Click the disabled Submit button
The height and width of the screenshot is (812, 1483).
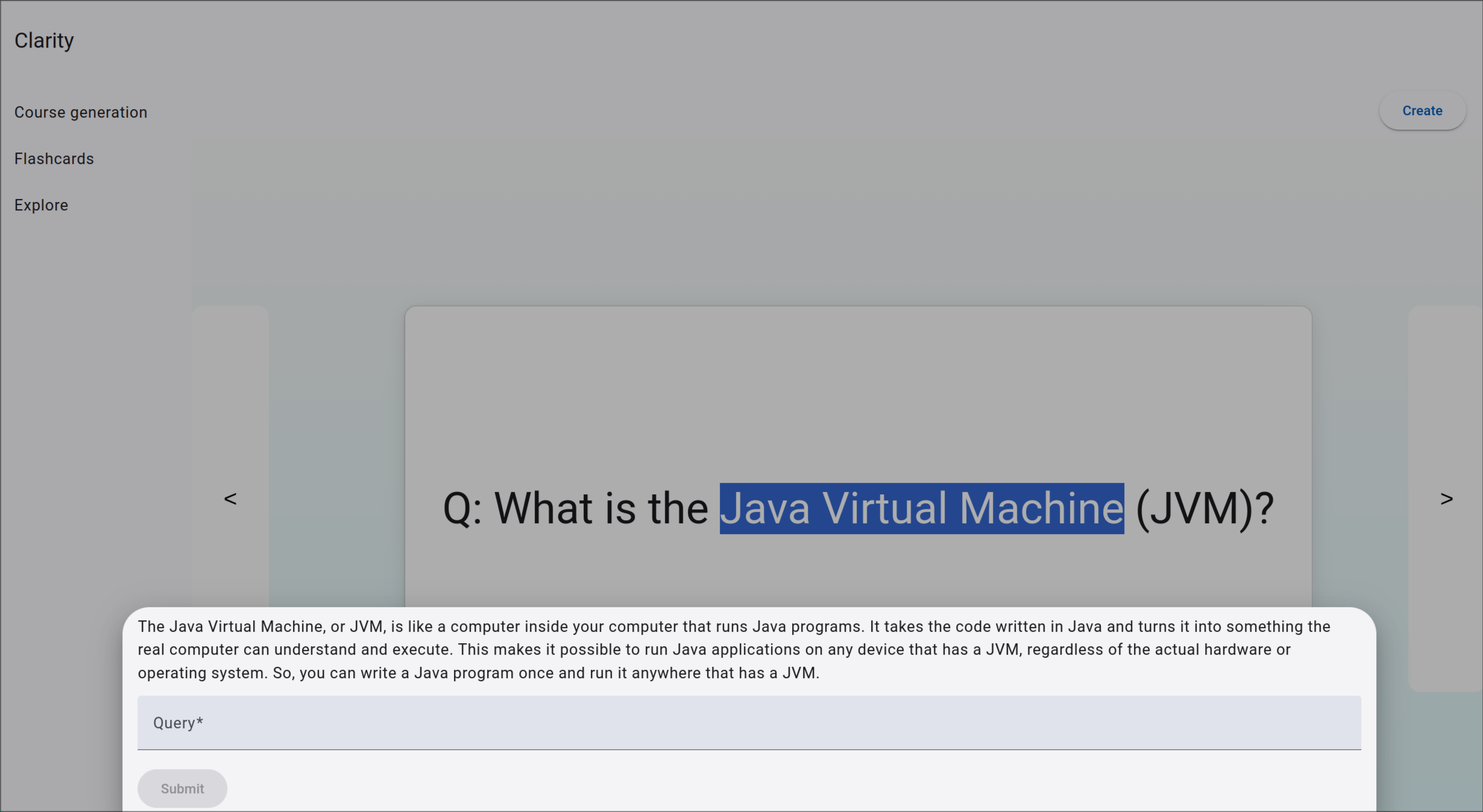point(182,788)
